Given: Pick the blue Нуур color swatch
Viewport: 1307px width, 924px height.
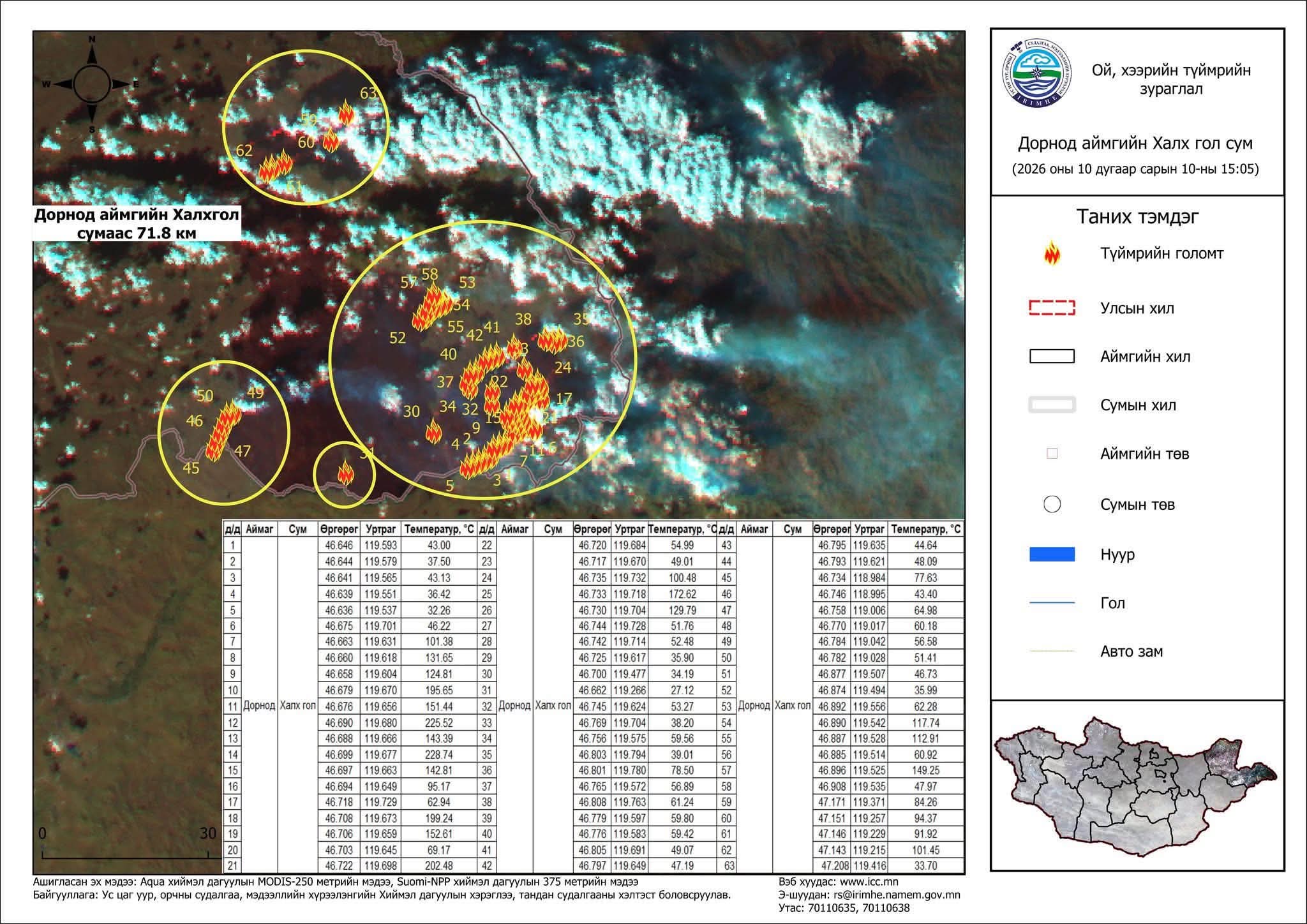Looking at the screenshot, I should click(1052, 554).
